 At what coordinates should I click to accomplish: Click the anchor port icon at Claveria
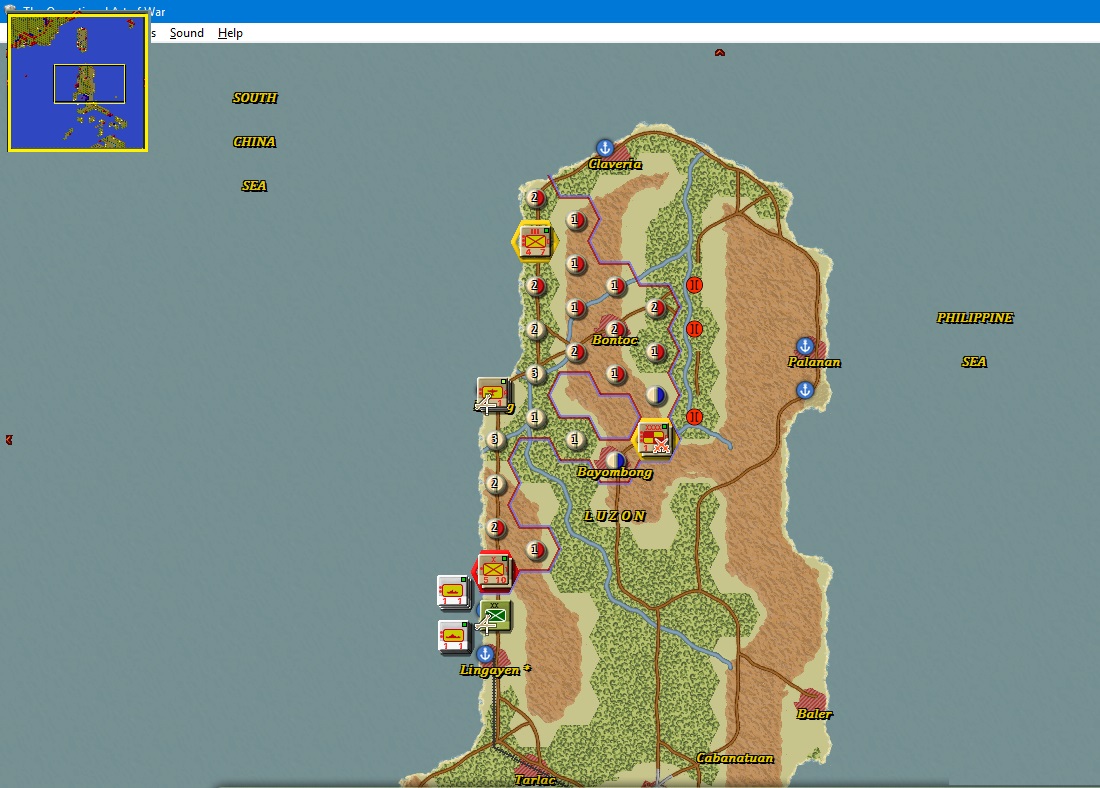(605, 148)
